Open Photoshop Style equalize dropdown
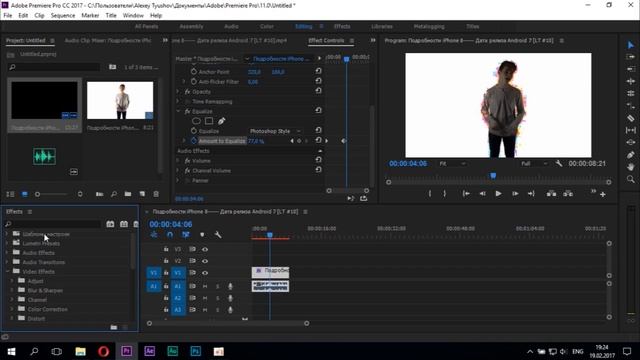The height and width of the screenshot is (360, 640). pos(275,131)
